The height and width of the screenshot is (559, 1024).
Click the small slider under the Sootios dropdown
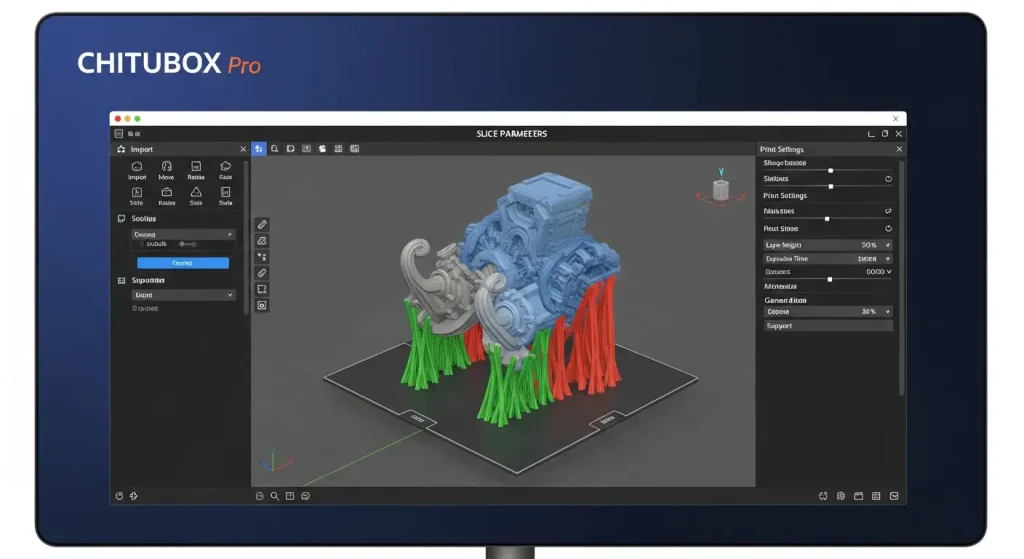[187, 244]
